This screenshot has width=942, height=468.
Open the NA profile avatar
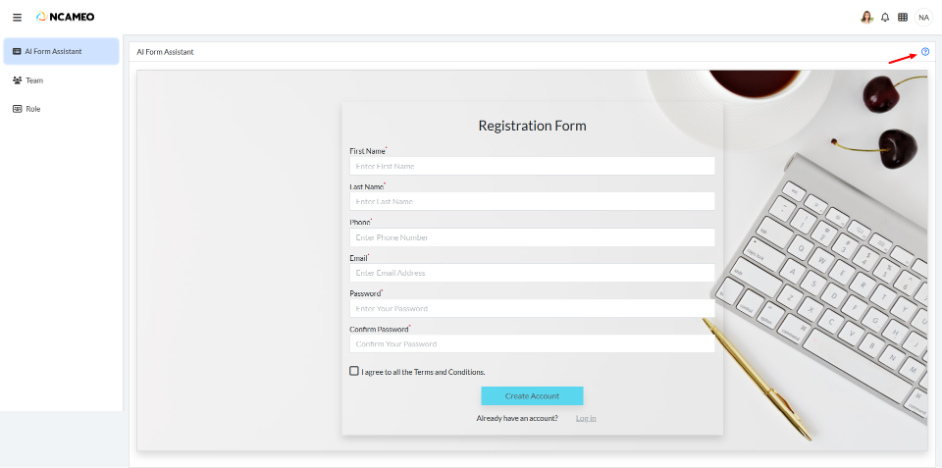923,17
